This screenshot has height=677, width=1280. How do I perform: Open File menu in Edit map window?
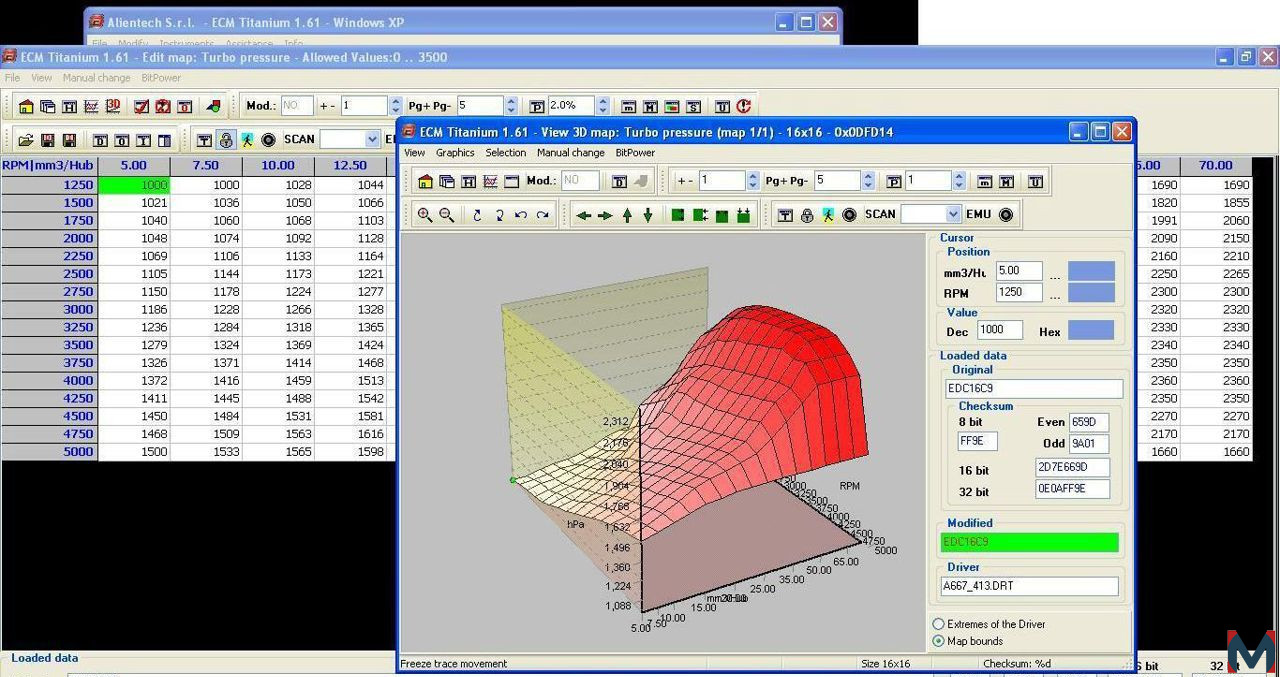click(x=12, y=78)
